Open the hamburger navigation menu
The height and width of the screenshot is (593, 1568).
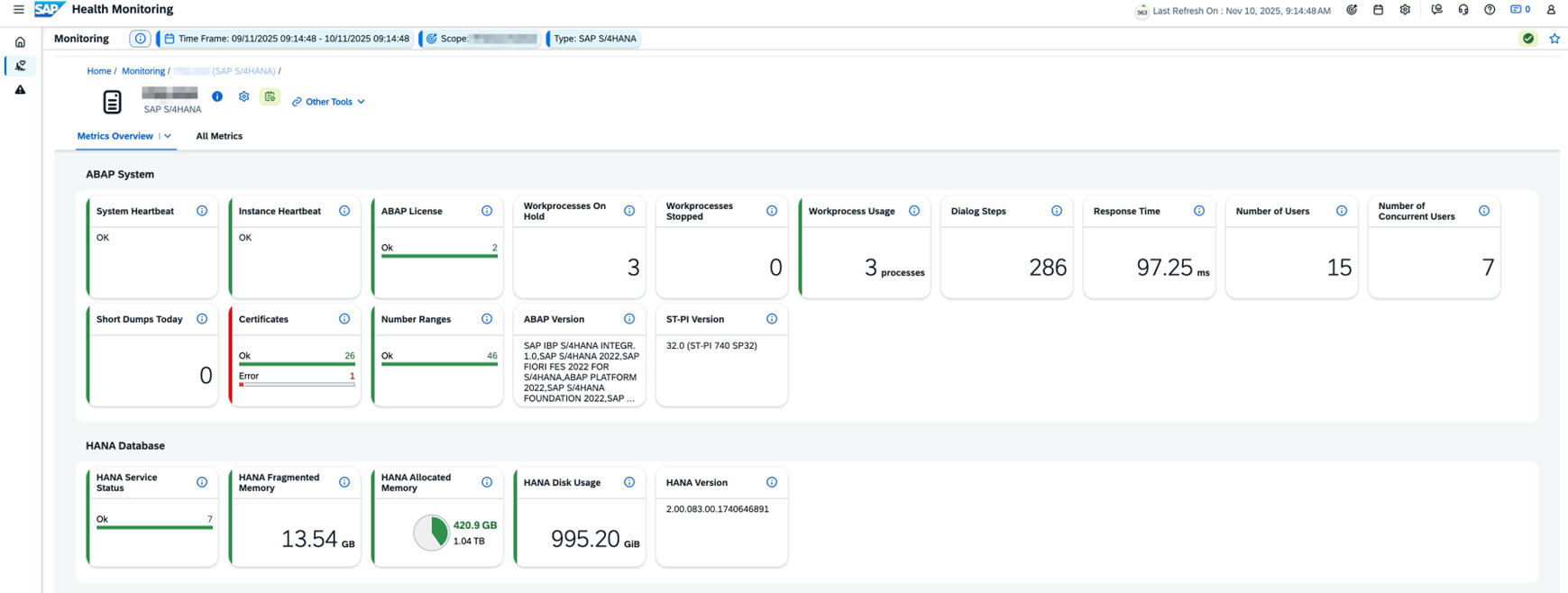18,10
